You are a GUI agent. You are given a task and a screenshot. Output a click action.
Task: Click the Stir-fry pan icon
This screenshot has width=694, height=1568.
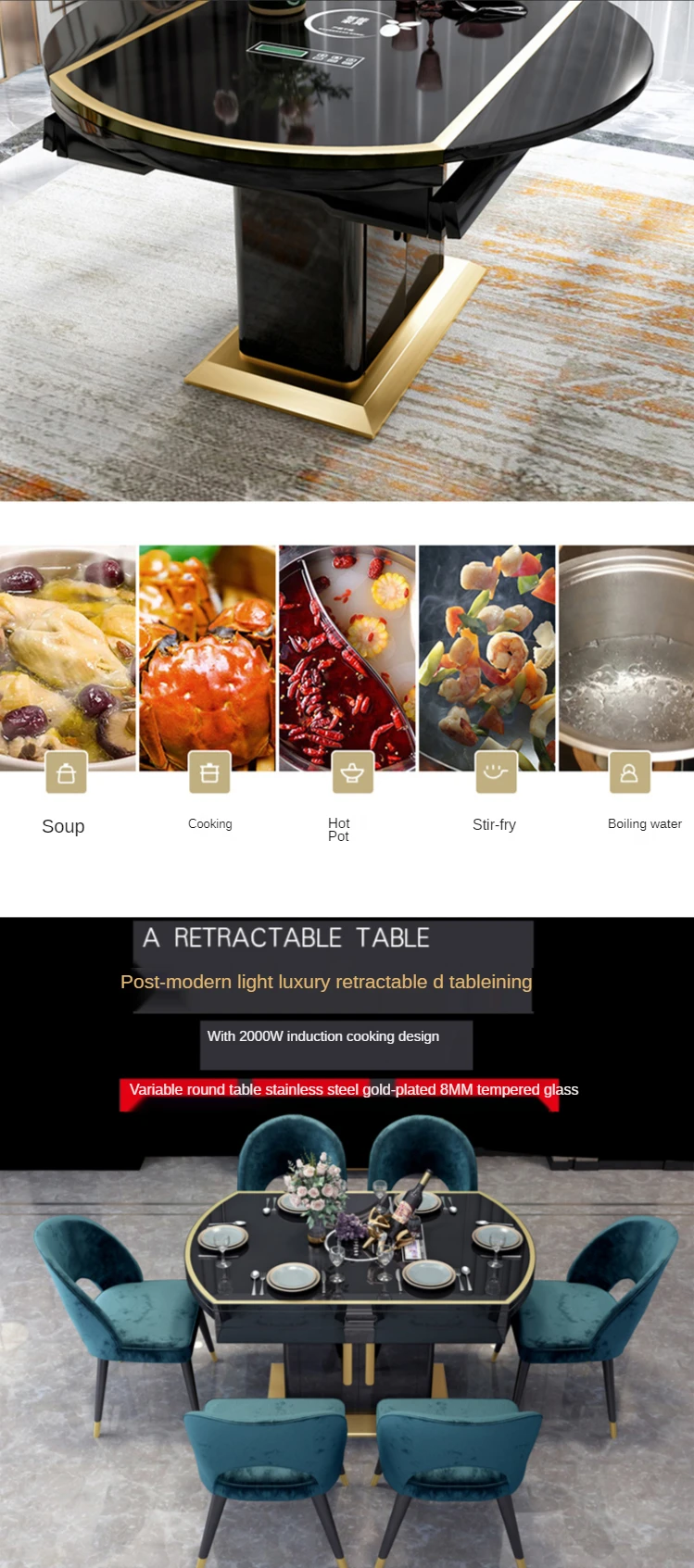pyautogui.click(x=496, y=772)
